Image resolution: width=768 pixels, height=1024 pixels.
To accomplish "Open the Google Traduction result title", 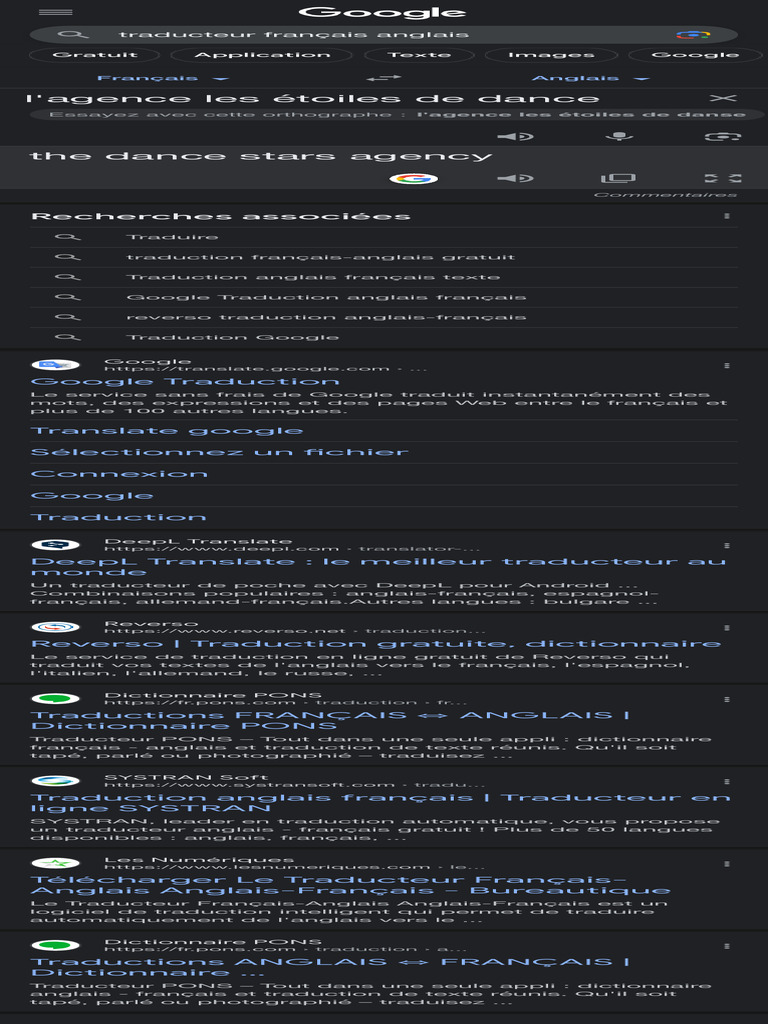I will pos(185,381).
